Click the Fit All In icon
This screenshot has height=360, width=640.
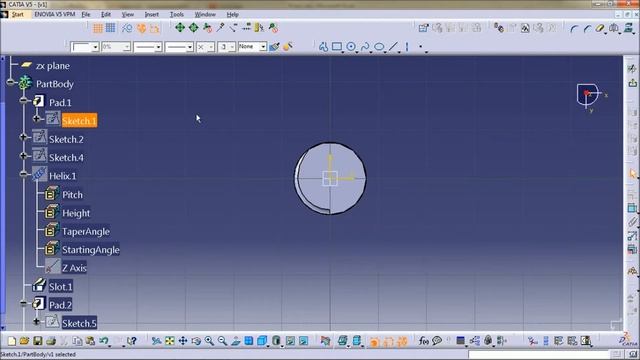(170, 341)
